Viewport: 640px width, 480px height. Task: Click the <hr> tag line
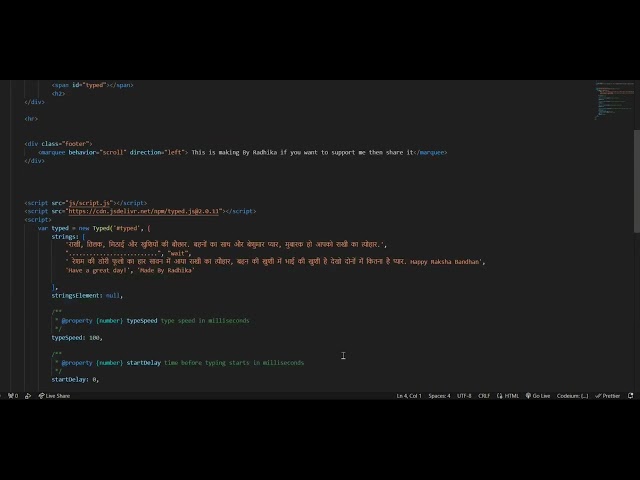pos(31,119)
